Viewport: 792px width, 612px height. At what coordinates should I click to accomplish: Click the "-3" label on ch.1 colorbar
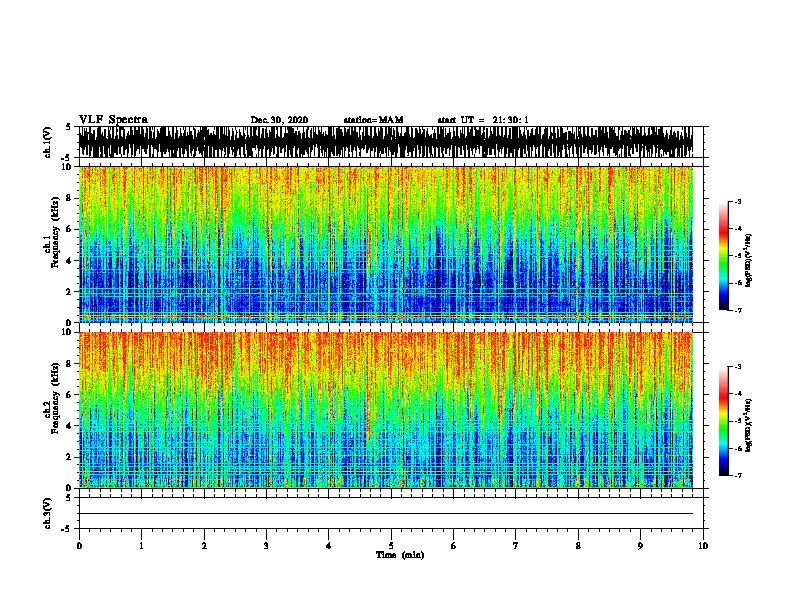click(x=737, y=201)
